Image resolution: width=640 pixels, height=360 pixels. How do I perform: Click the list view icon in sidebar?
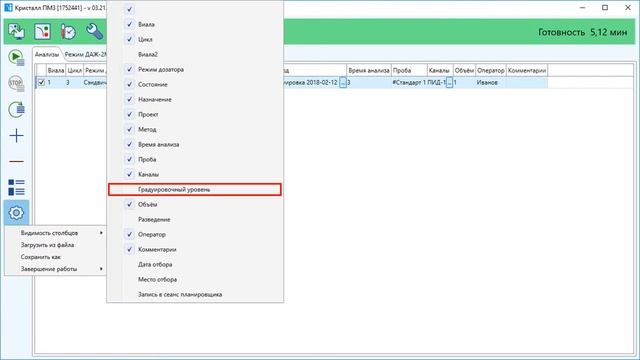click(16, 187)
